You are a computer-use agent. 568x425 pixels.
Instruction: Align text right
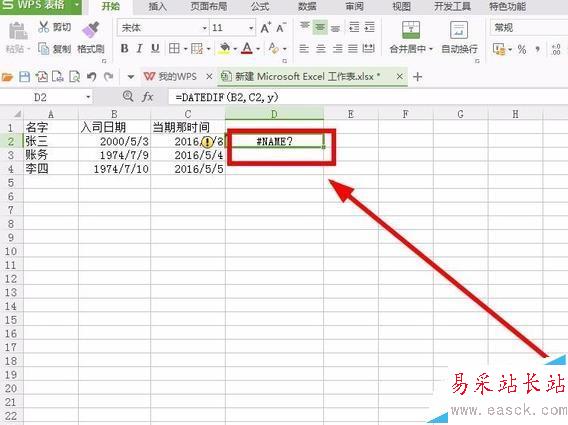(337, 49)
